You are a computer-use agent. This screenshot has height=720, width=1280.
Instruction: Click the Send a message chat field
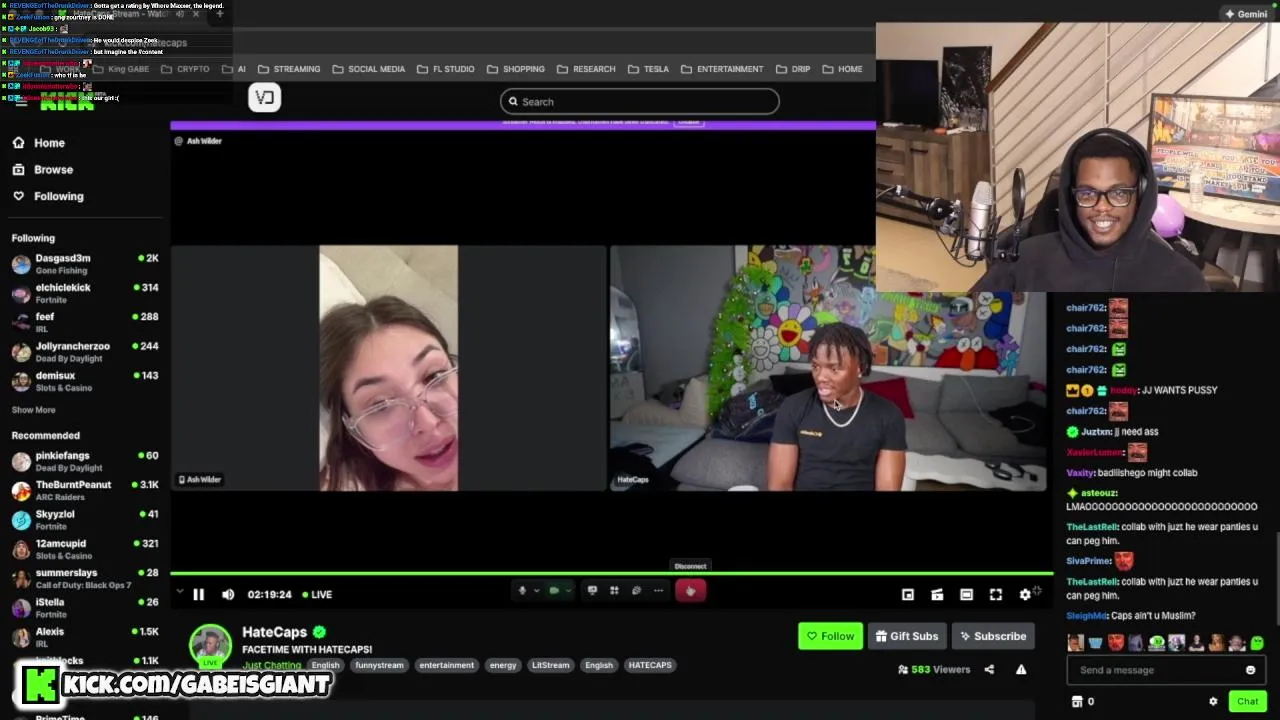pyautogui.click(x=1166, y=670)
